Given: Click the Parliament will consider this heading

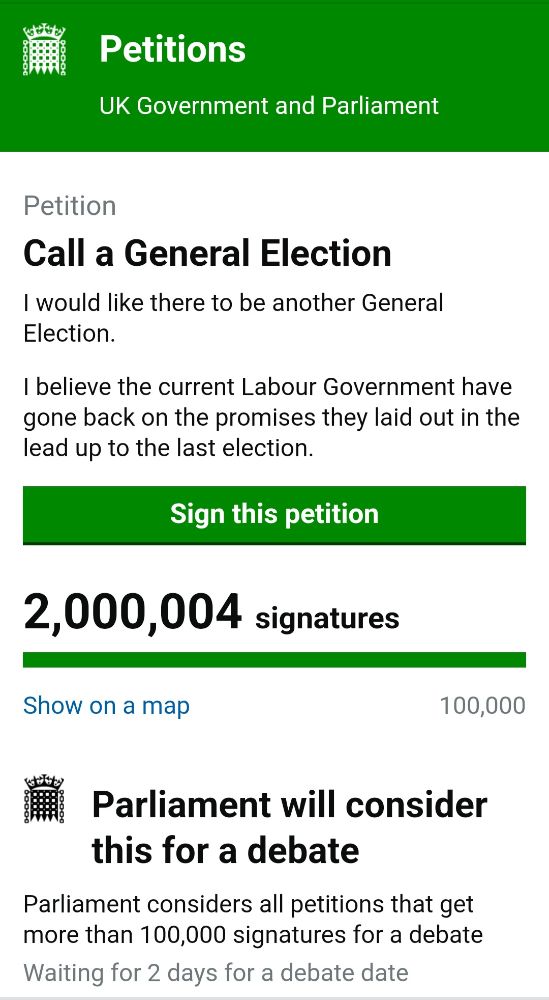Looking at the screenshot, I should [289, 827].
